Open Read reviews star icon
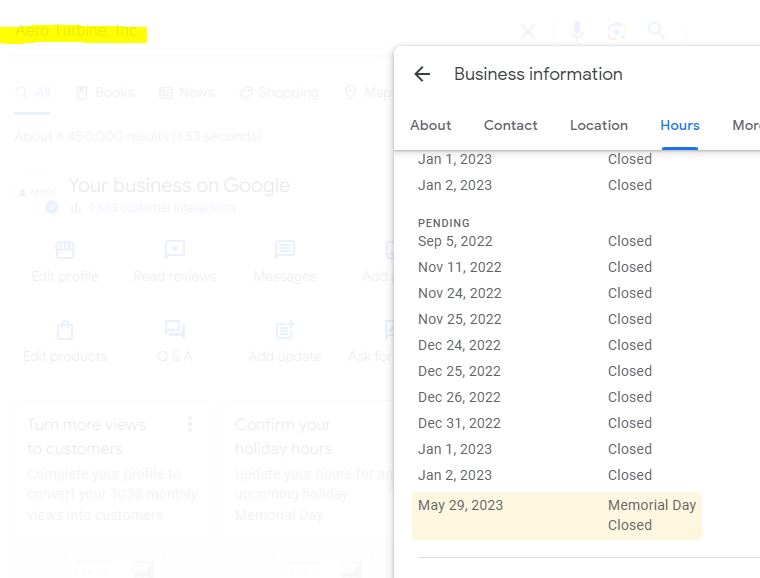Screen dimensions: 760x578 175,250
